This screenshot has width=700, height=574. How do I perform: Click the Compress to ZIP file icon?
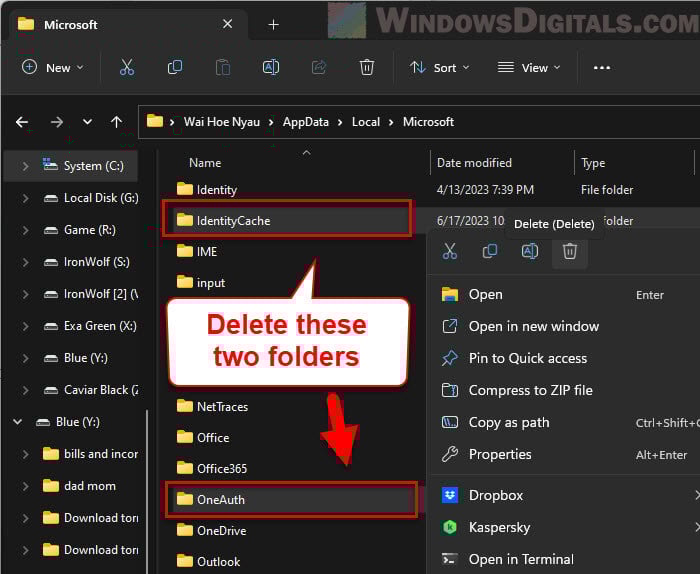click(x=450, y=390)
